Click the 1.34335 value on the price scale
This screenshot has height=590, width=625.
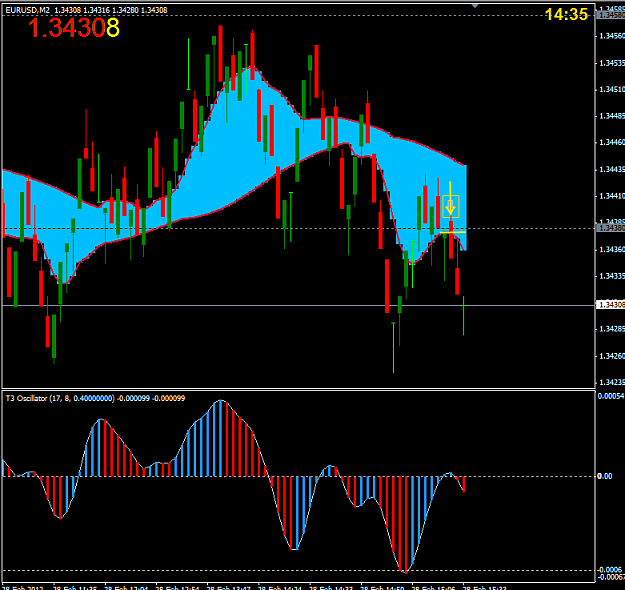click(x=612, y=276)
